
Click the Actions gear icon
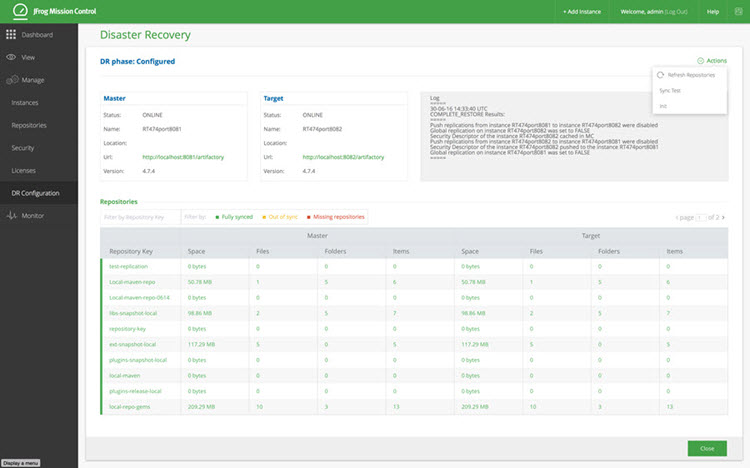(700, 61)
